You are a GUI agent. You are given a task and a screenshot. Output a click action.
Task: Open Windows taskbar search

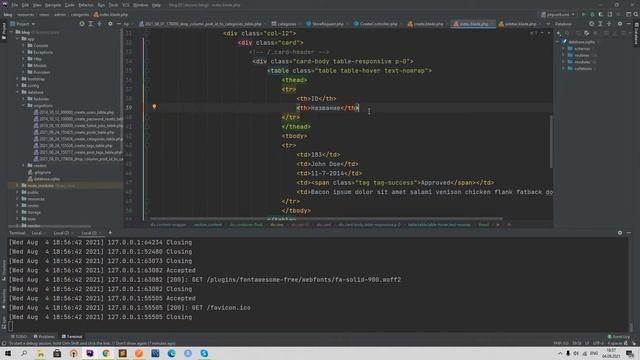[24, 353]
